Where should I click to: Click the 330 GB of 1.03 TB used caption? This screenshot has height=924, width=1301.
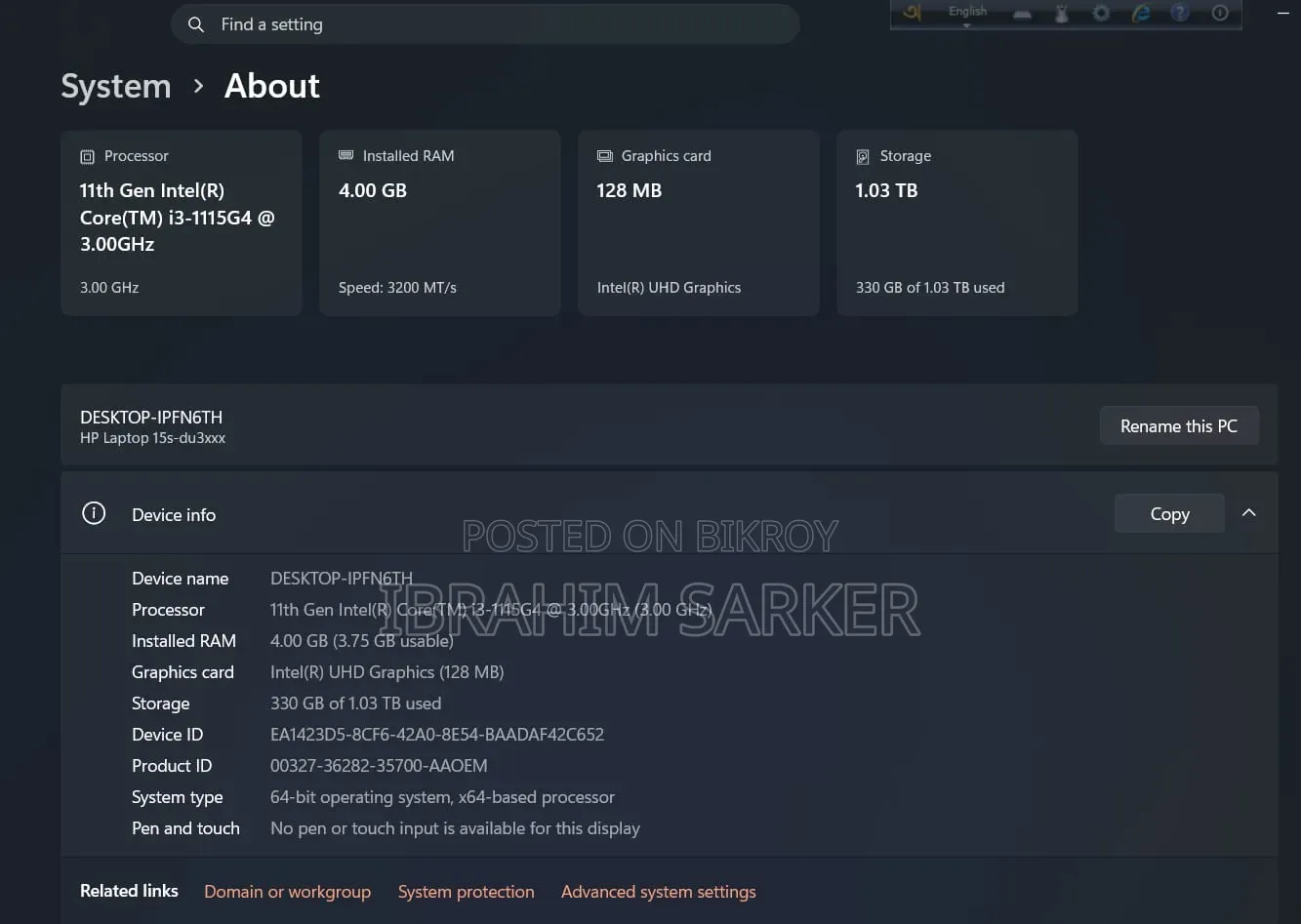point(930,288)
